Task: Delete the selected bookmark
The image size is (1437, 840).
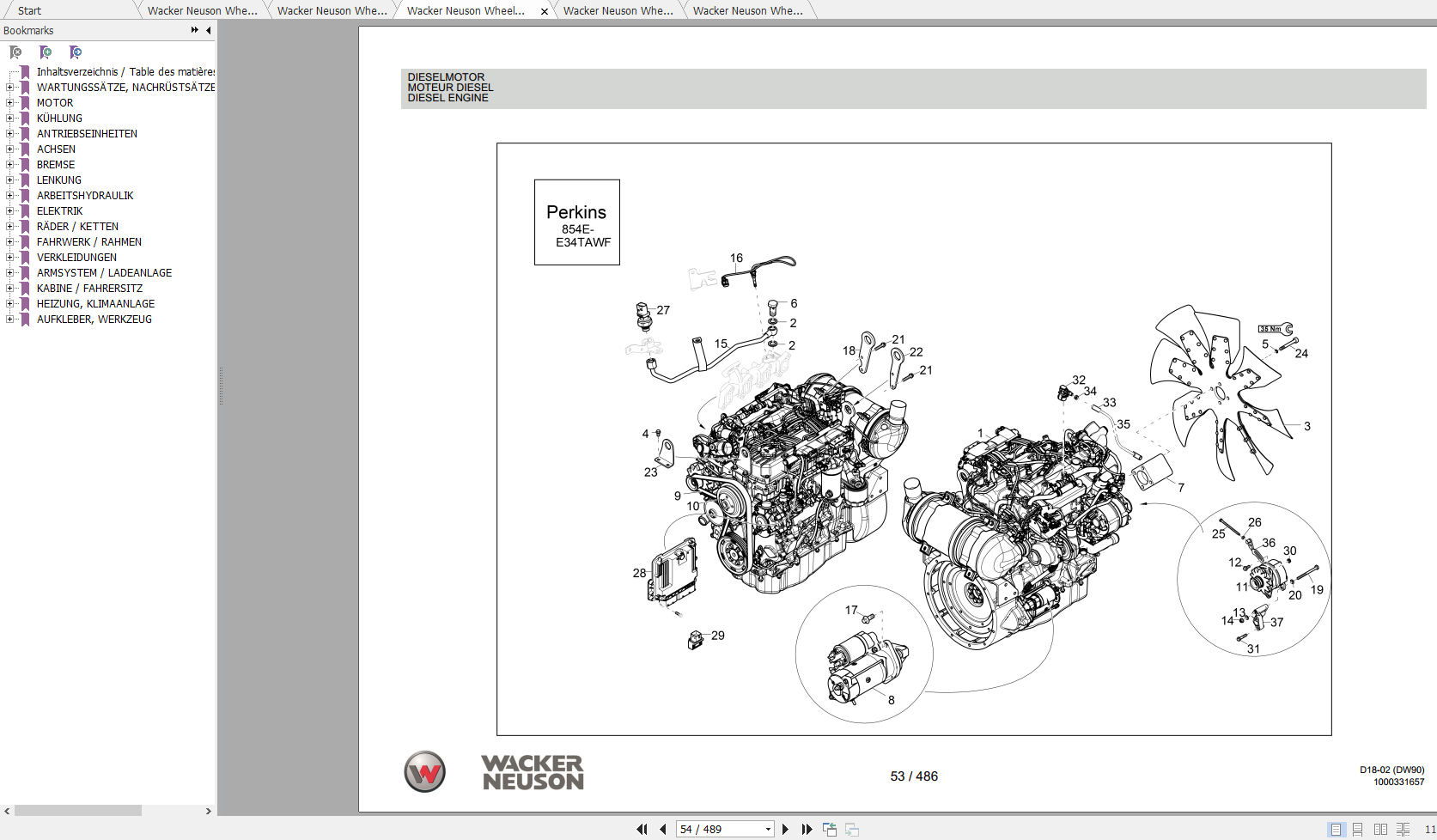Action: click(15, 52)
